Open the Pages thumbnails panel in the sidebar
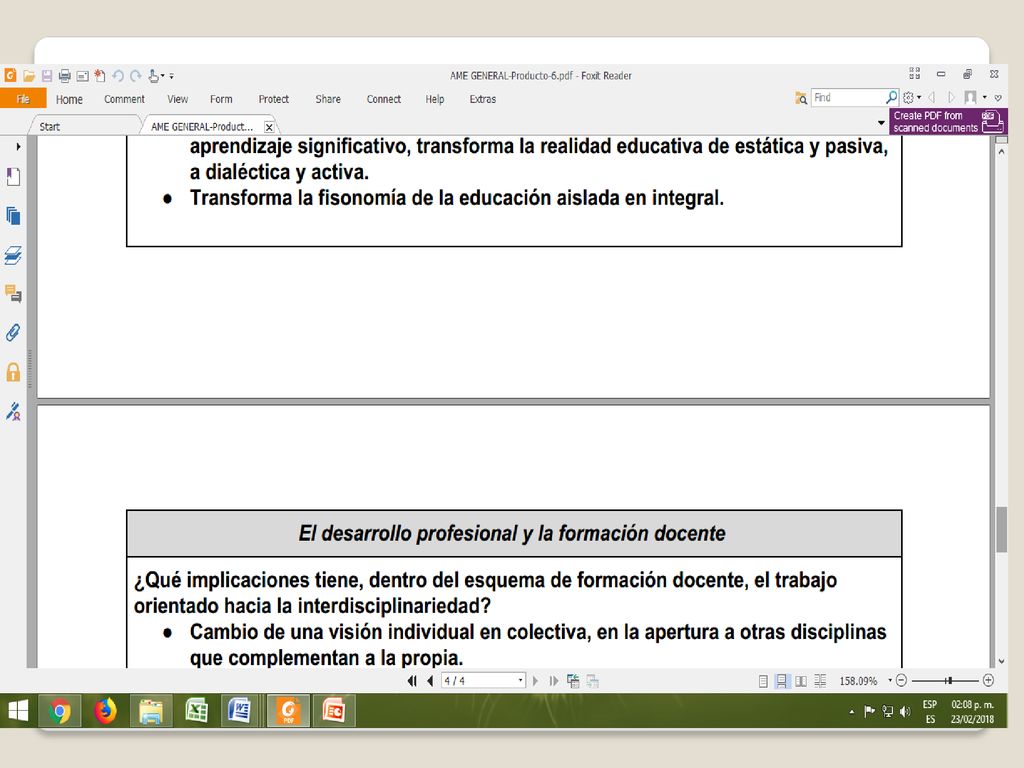 14,216
